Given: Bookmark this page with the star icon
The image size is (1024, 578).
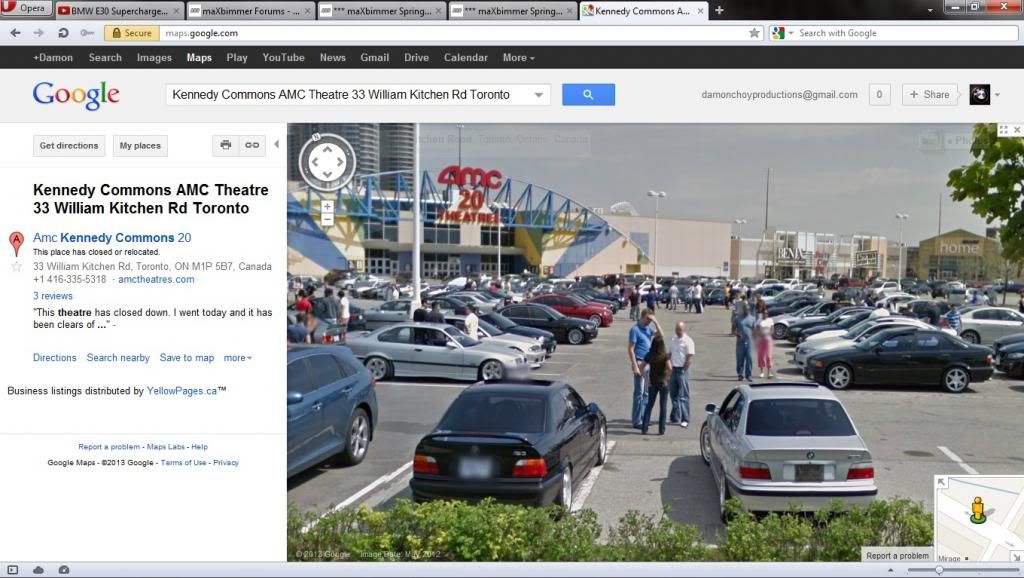Looking at the screenshot, I should point(754,33).
